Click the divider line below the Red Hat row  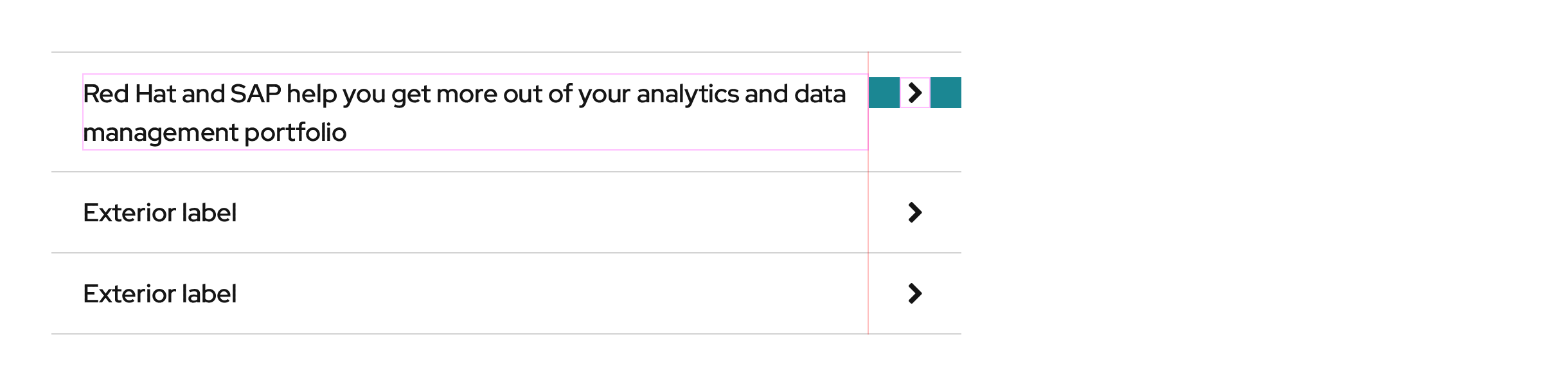(x=450, y=172)
